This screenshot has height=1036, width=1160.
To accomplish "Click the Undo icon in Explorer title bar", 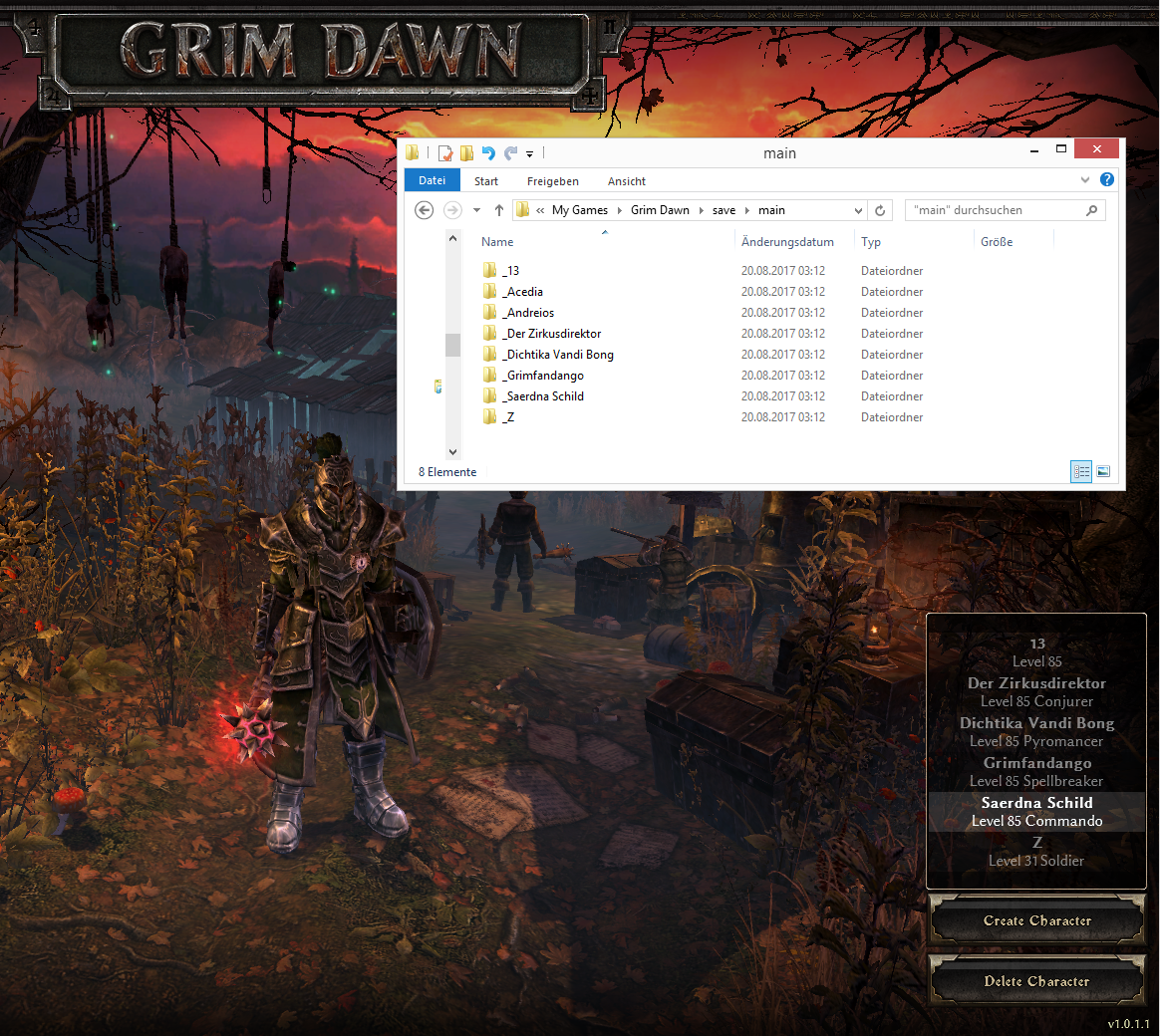I will 488,153.
